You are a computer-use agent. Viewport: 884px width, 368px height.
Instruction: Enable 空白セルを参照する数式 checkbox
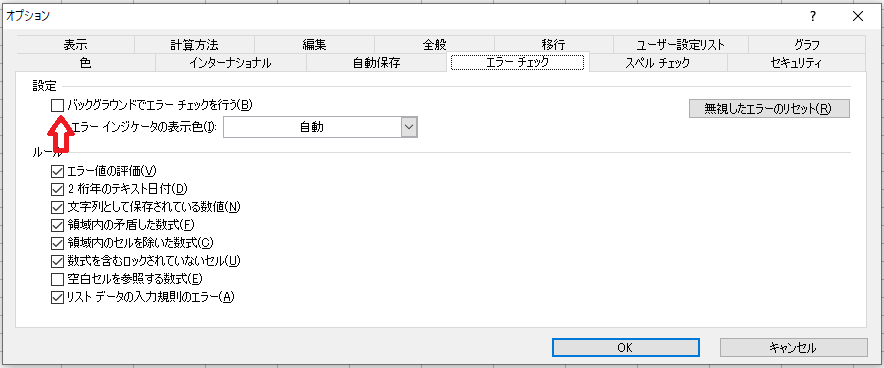click(57, 279)
